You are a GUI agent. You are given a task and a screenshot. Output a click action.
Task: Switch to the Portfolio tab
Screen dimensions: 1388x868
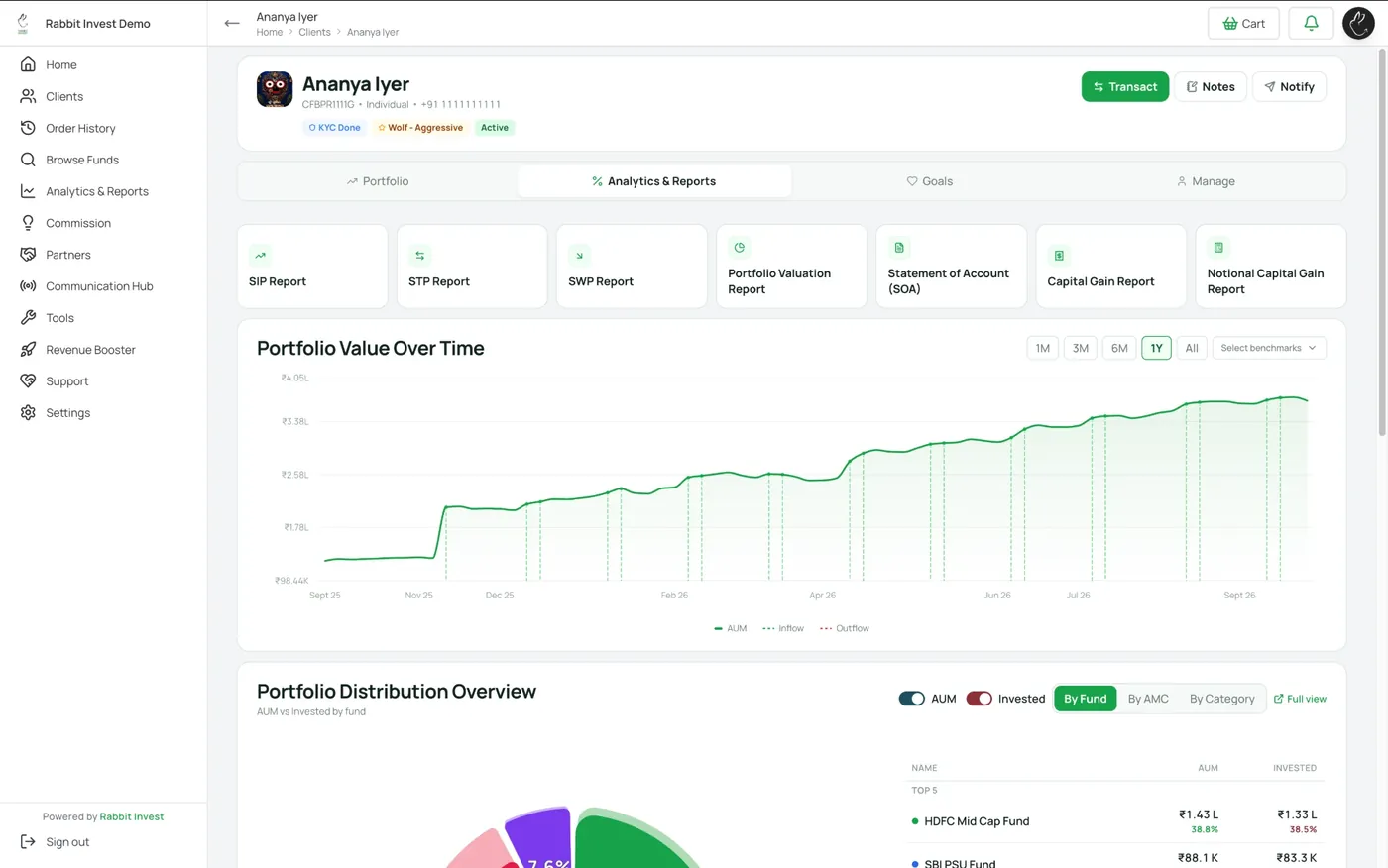click(378, 181)
